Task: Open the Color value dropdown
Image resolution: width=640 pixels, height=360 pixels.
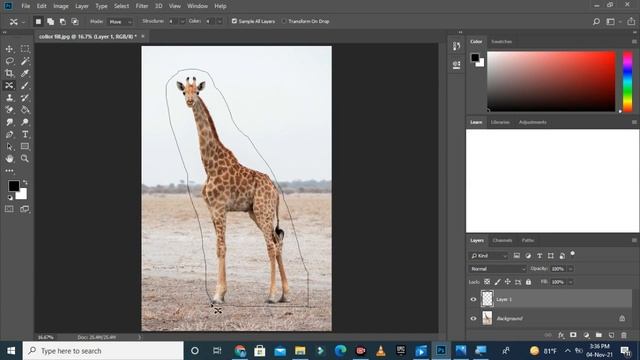Action: click(219, 22)
